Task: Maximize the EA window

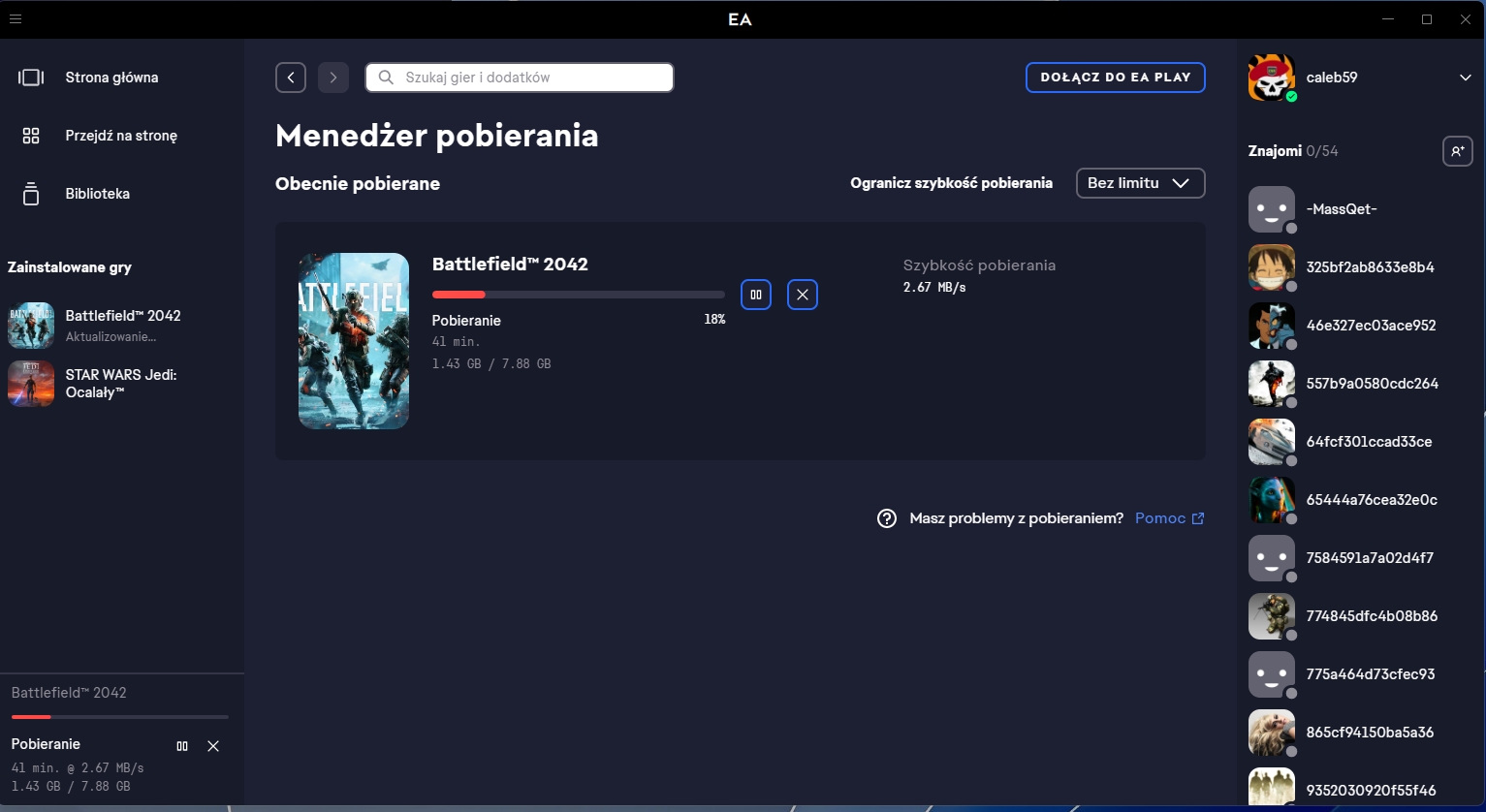Action: 1427,19
